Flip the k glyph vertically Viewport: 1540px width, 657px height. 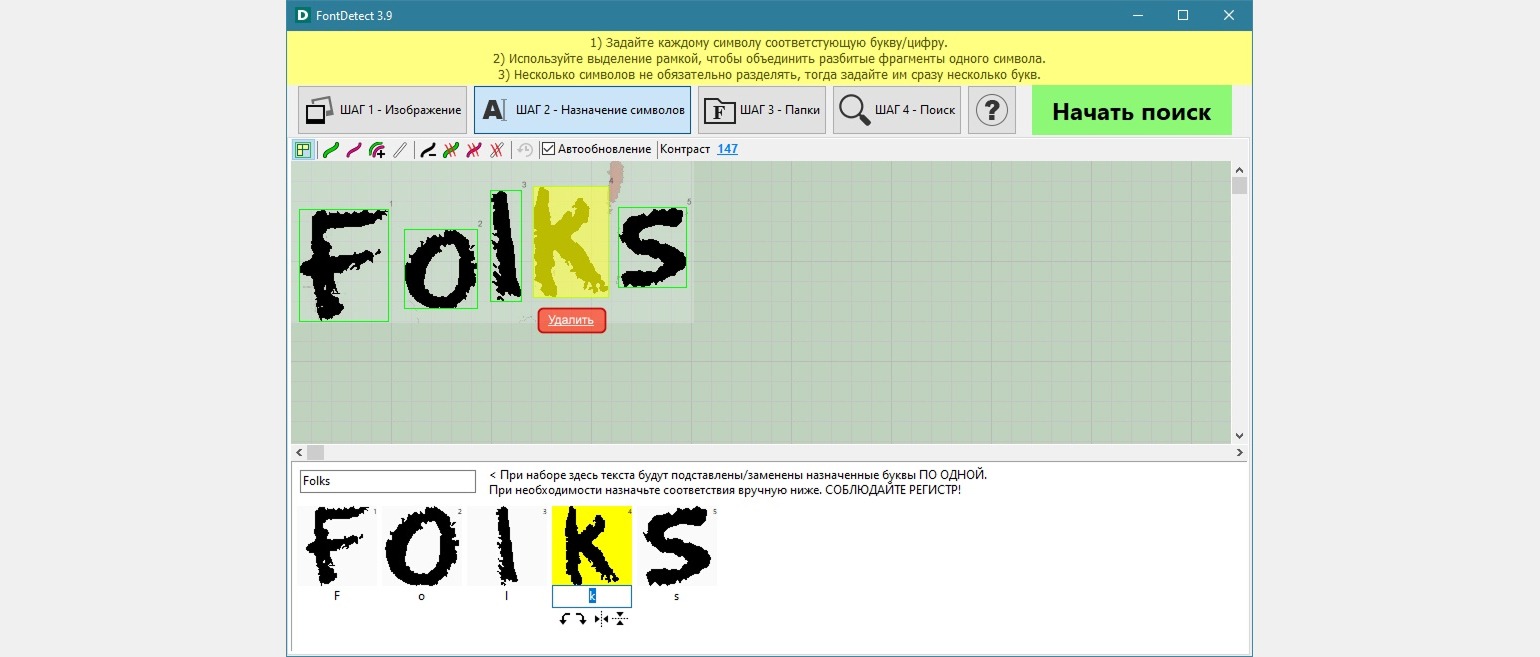[x=619, y=620]
